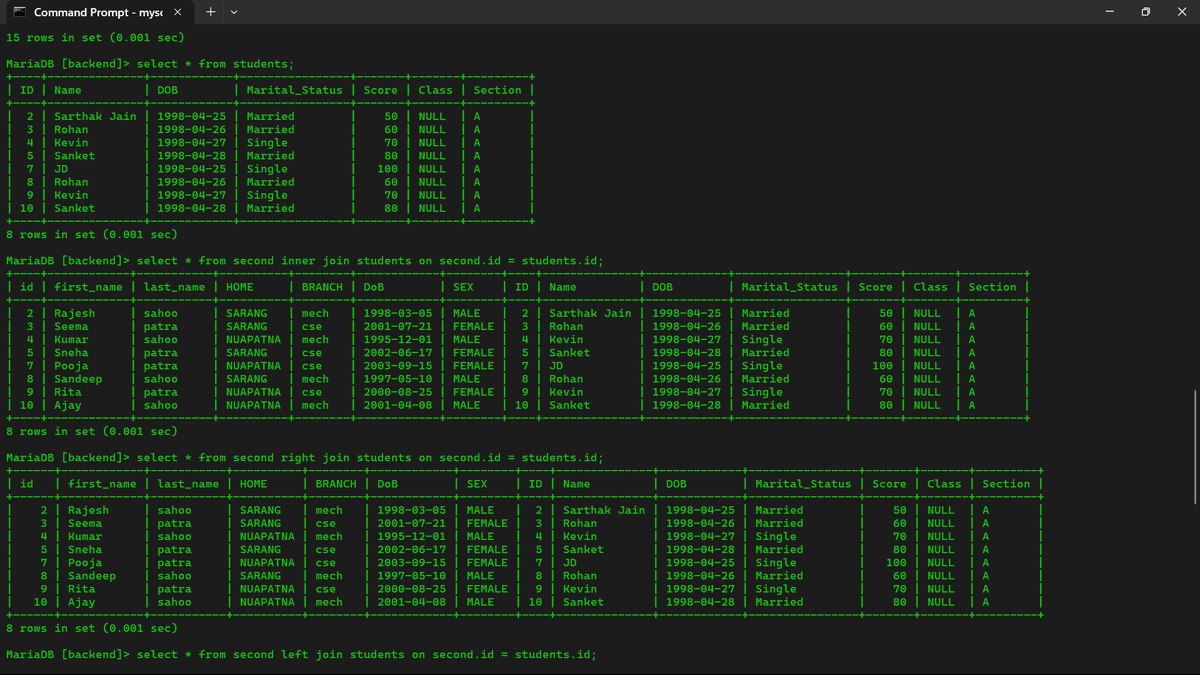Click the Command Prompt icon on the tab
Viewport: 1200px width, 675px height.
(18, 13)
